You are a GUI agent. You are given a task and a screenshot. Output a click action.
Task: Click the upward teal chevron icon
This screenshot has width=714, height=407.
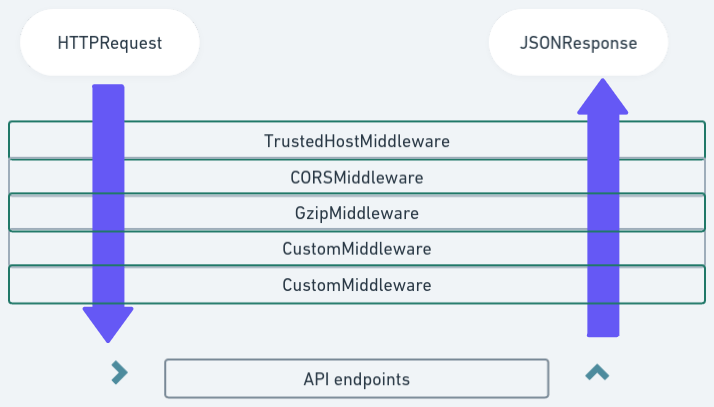click(x=597, y=372)
